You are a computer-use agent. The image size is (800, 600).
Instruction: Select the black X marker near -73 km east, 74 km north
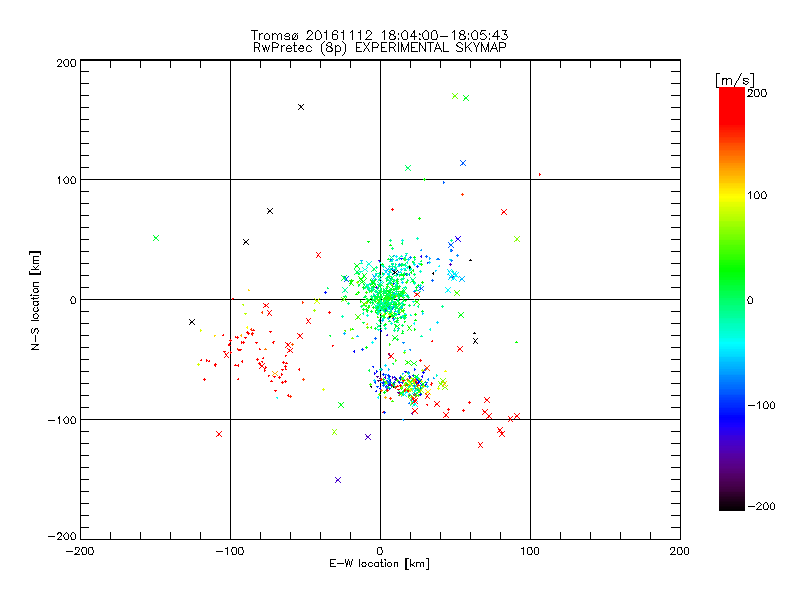pyautogui.click(x=270, y=211)
